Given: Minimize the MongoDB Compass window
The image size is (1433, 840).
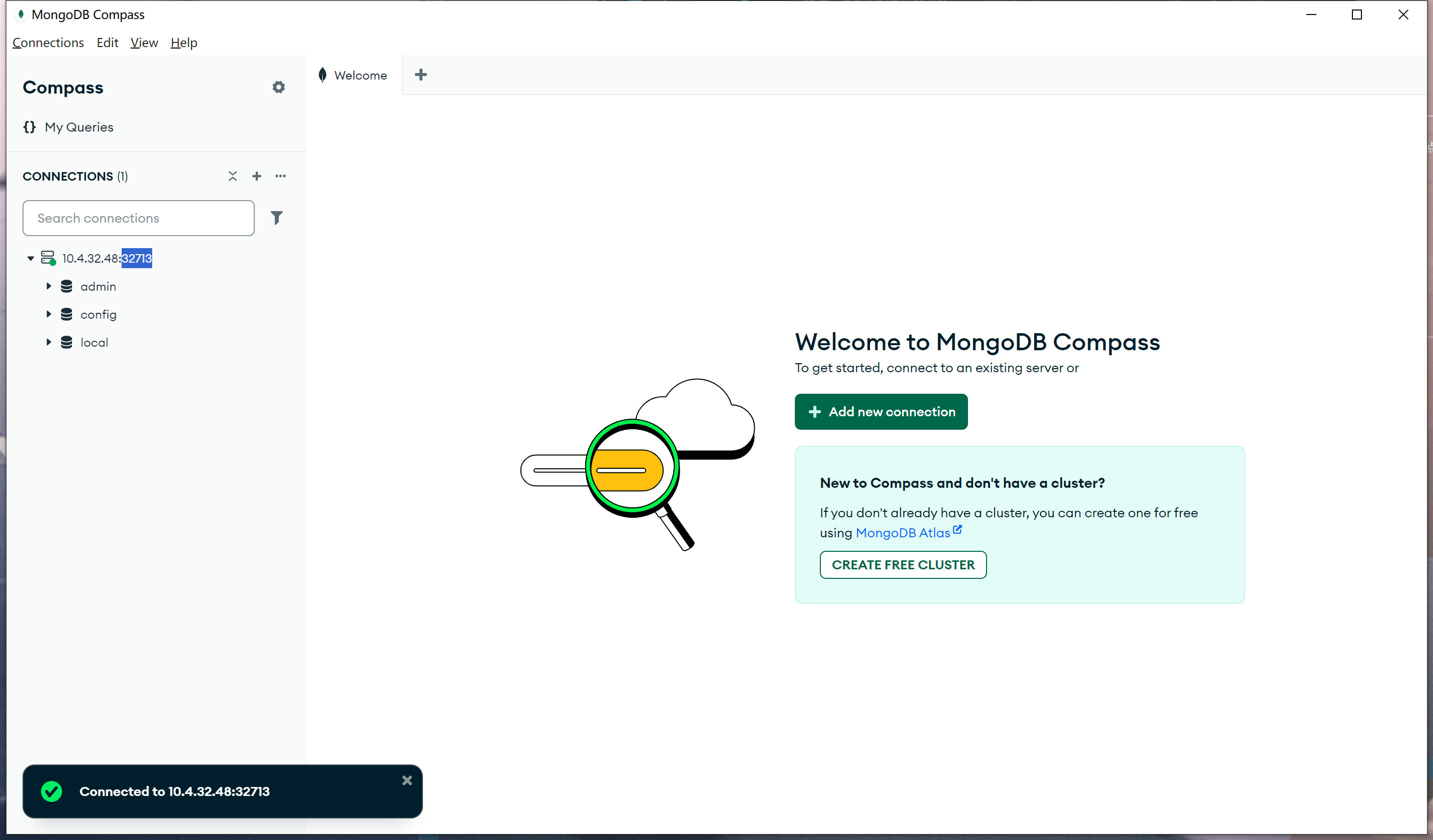Looking at the screenshot, I should 1311,14.
